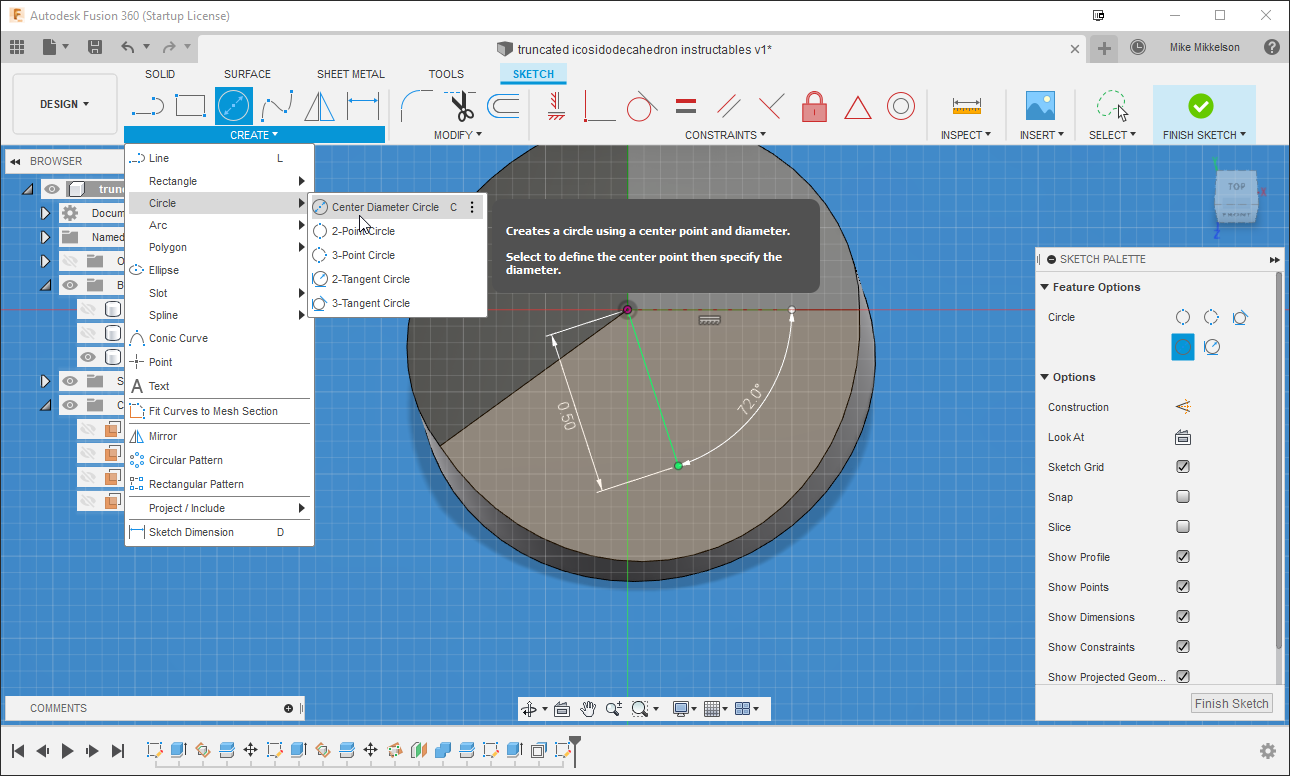Switch to the SURFACE tab

(247, 73)
